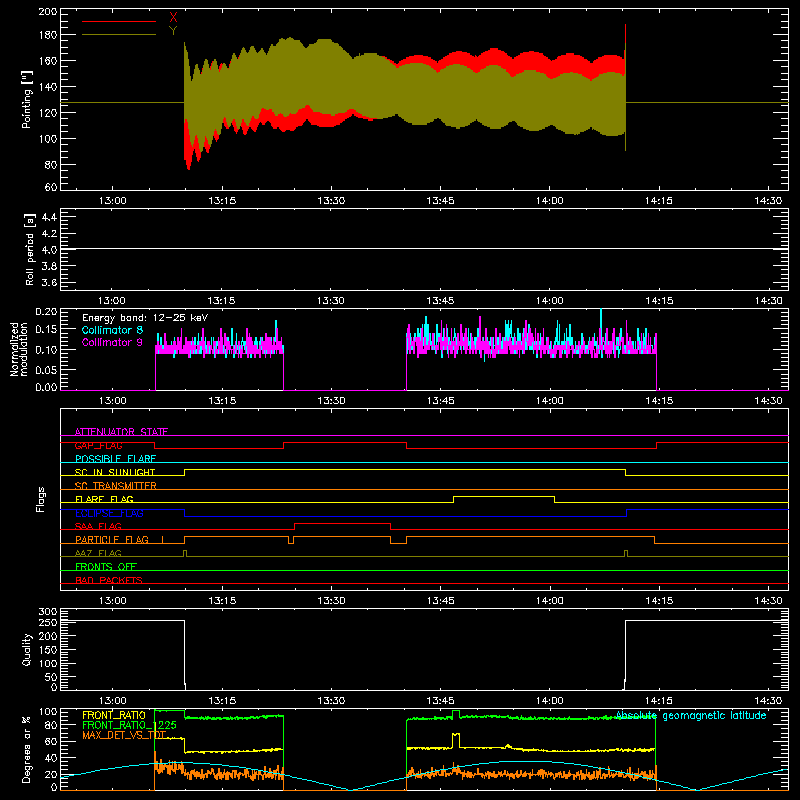The height and width of the screenshot is (800, 800).
Task: Select the FRONTS_OFF flag label
Action: click(x=106, y=566)
